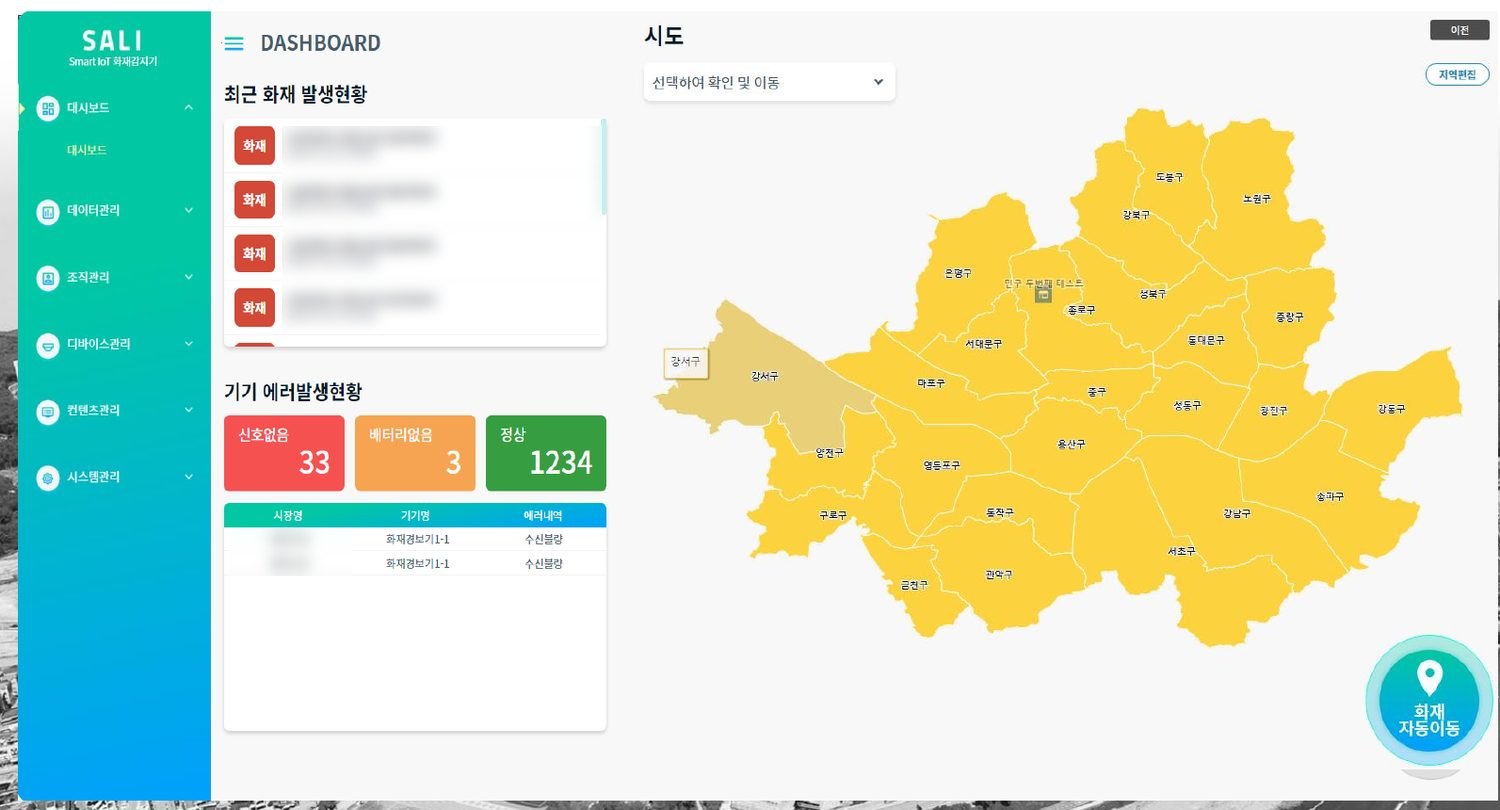The image size is (1500, 810).
Task: Expand the 디바이스관리 menu chevron
Action: pos(189,344)
